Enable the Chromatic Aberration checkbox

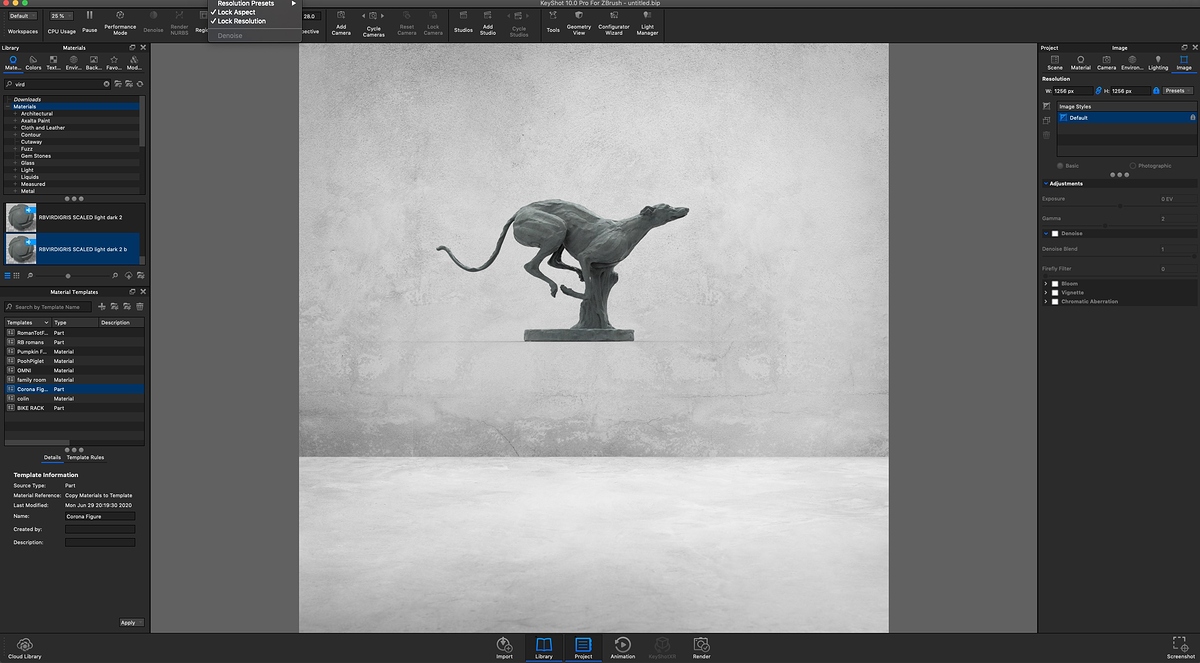1055,301
